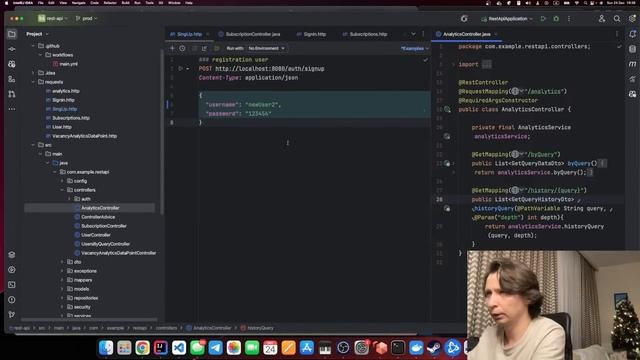Click AnalyticsController in breadcrumb bar
Image resolution: width=640 pixels, height=360 pixels.
[x=209, y=328]
